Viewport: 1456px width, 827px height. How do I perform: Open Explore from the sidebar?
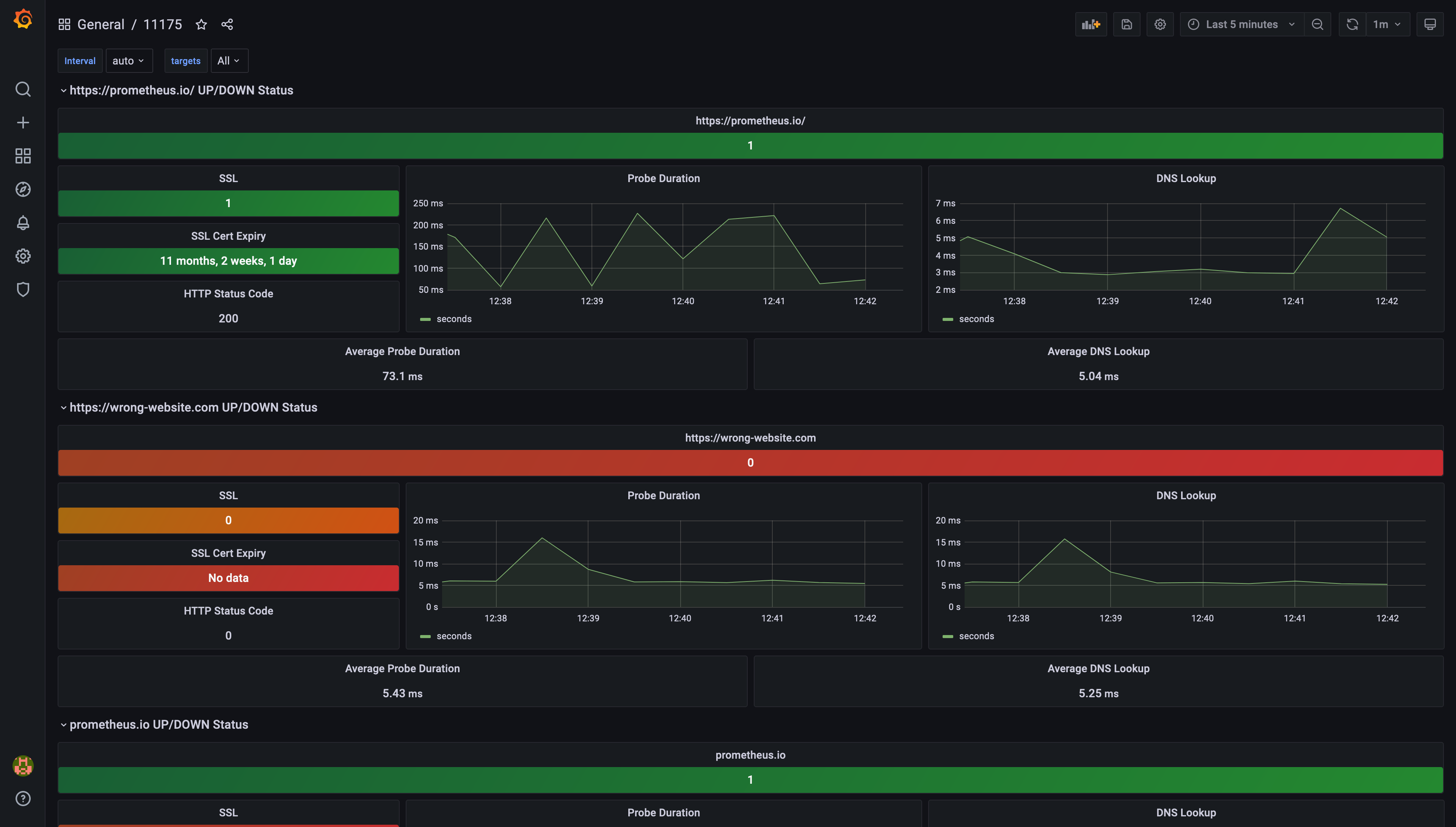pos(23,189)
